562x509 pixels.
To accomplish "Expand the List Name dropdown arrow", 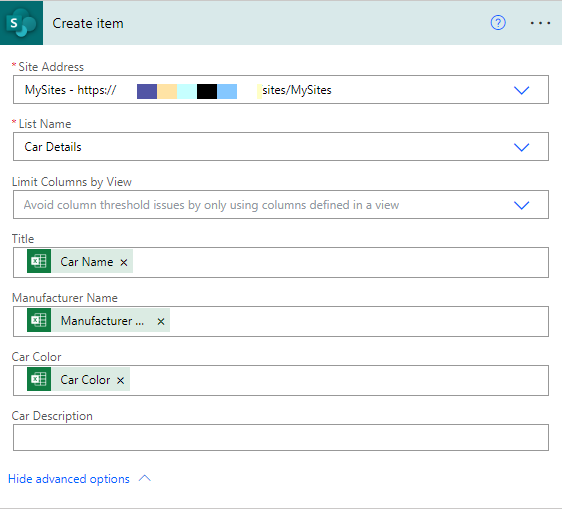I will point(521,147).
